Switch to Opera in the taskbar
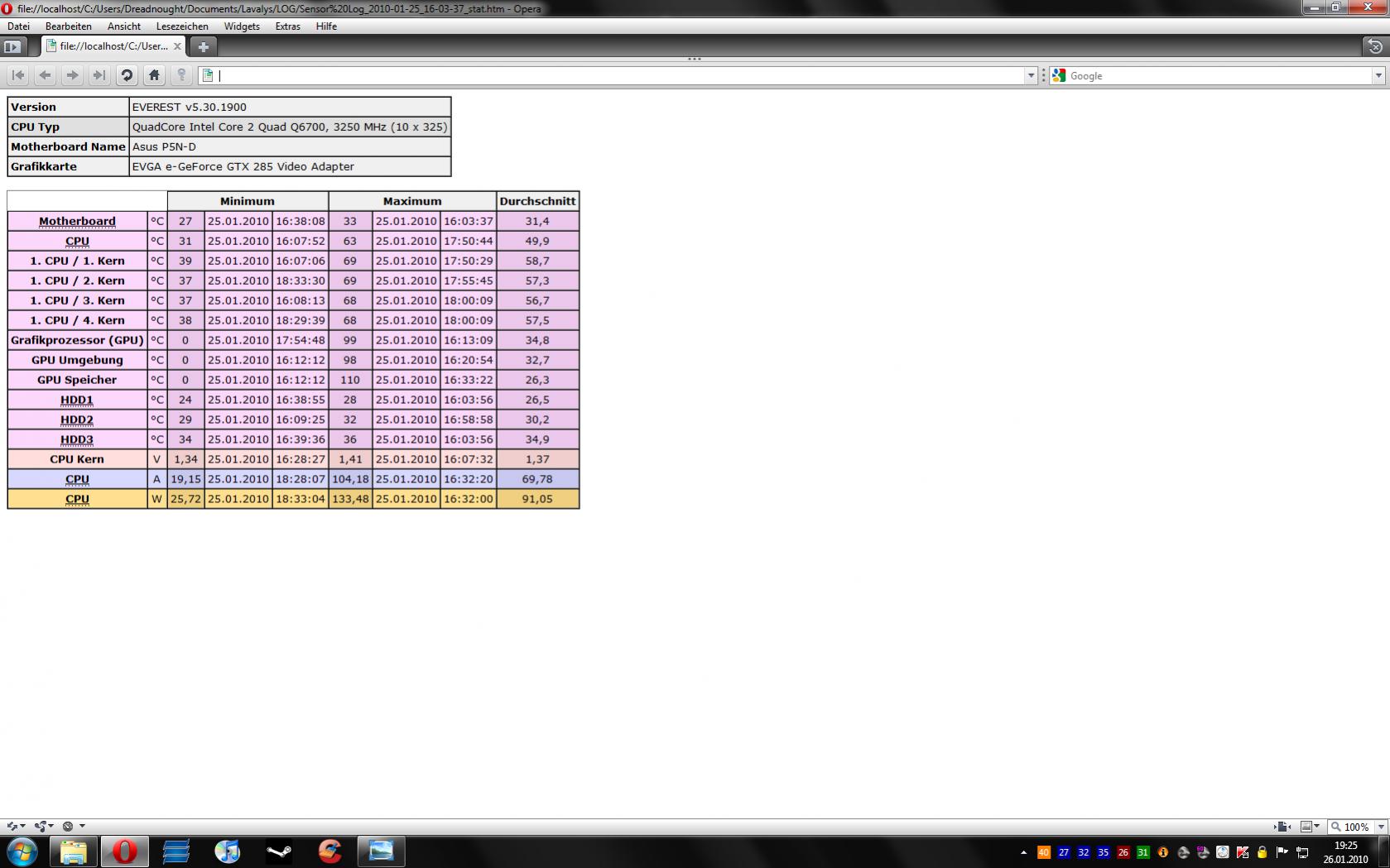The height and width of the screenshot is (868, 1390). (x=125, y=851)
